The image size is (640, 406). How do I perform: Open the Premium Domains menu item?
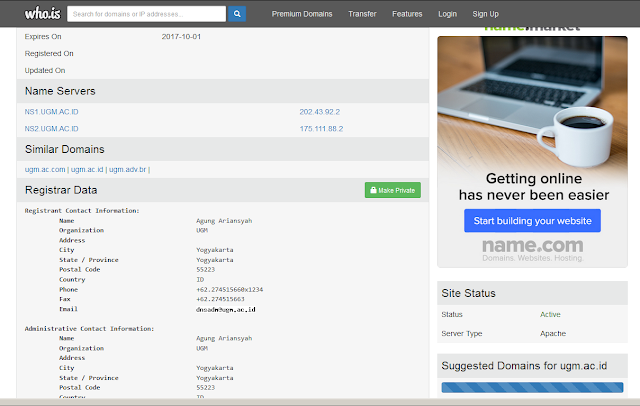click(302, 15)
